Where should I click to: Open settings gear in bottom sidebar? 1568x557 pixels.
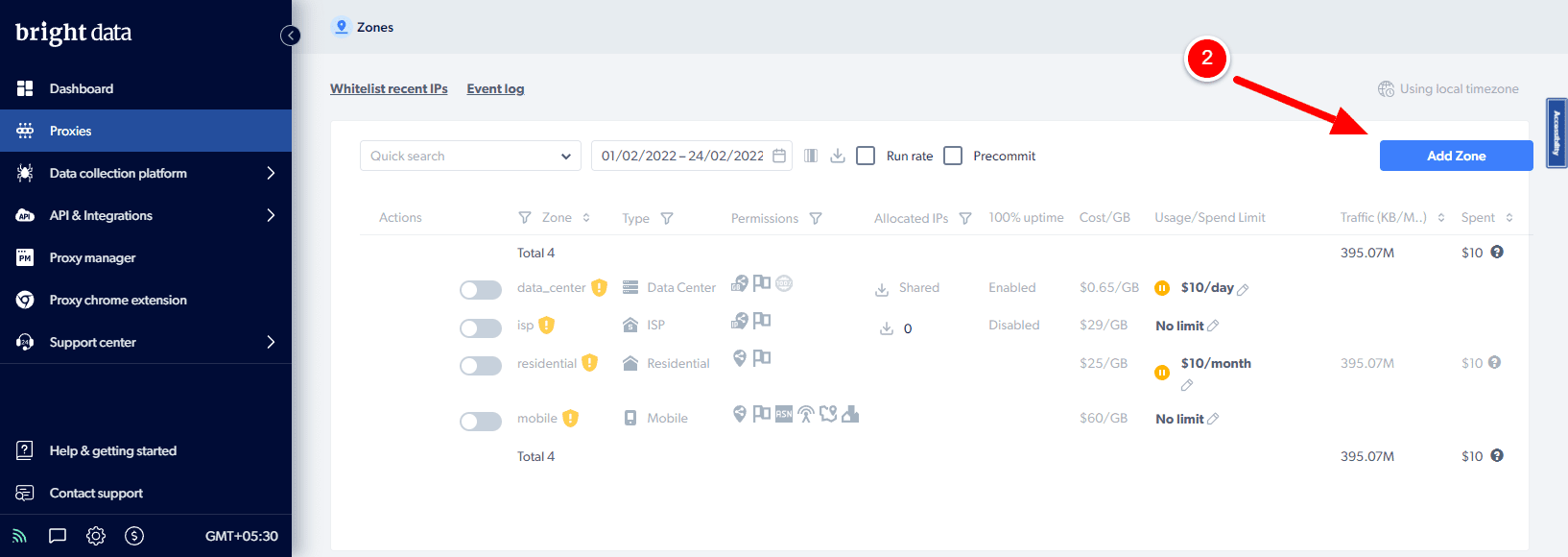point(96,536)
